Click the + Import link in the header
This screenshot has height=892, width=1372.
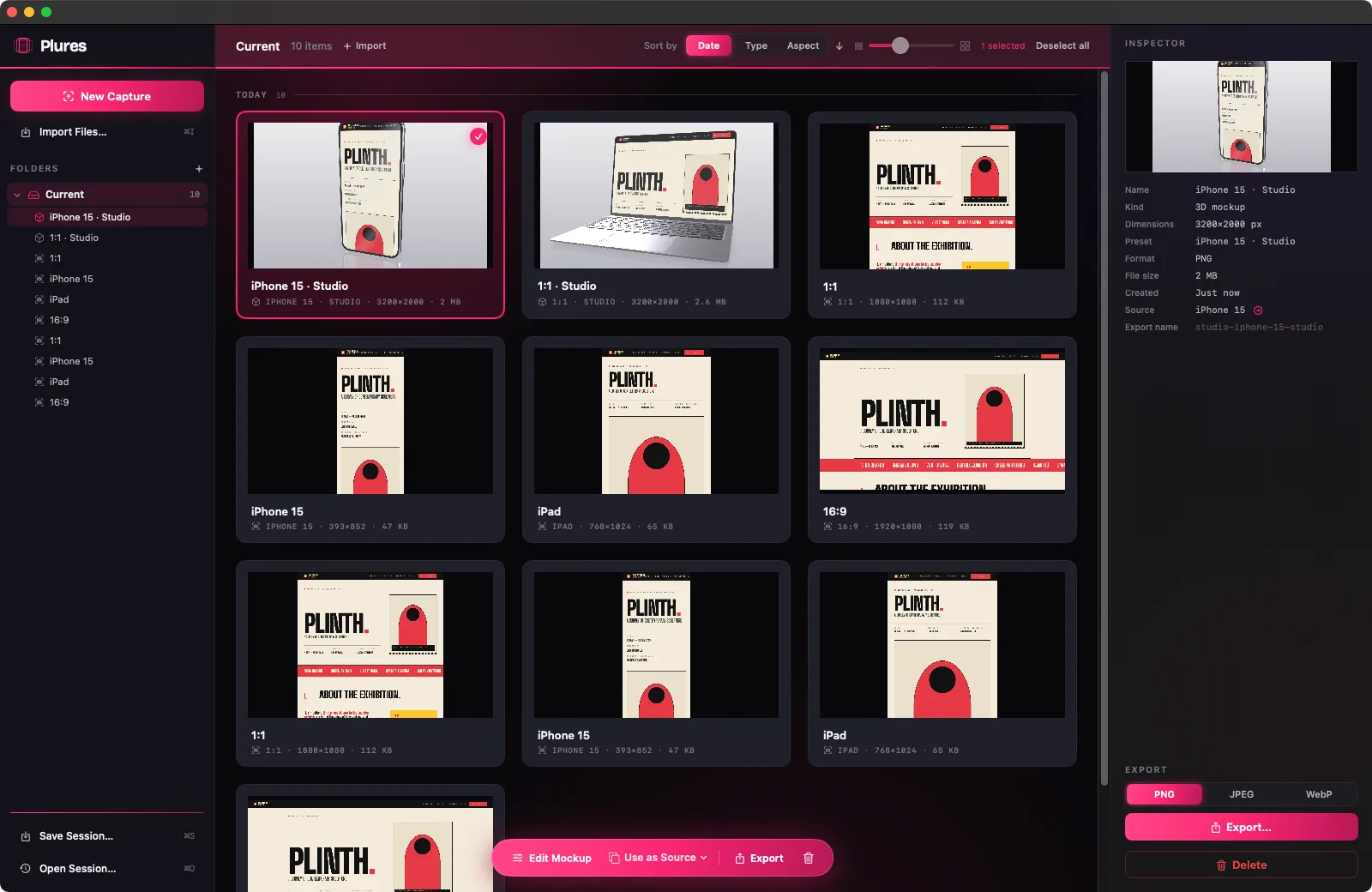[x=364, y=46]
